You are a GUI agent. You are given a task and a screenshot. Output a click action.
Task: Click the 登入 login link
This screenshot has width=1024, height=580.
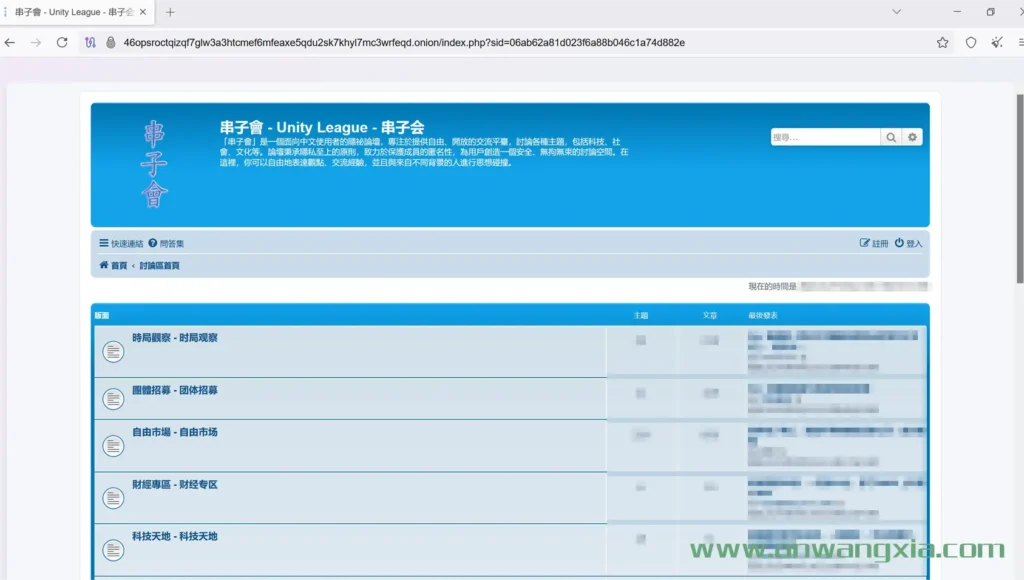coord(908,244)
